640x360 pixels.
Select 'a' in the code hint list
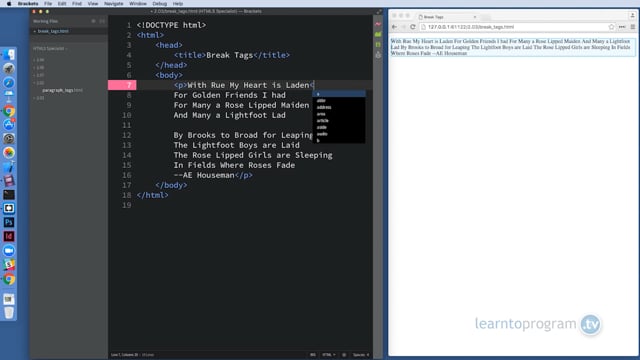pos(339,94)
